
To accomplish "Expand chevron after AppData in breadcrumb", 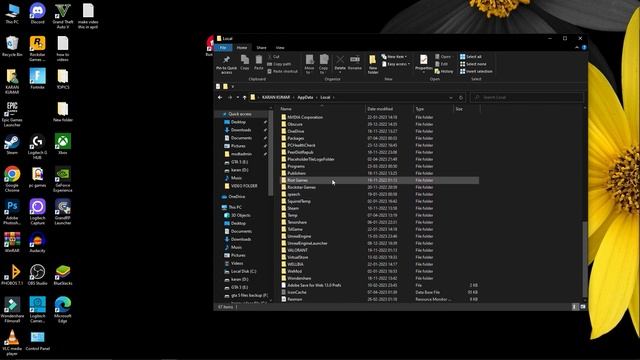I will [x=316, y=98].
